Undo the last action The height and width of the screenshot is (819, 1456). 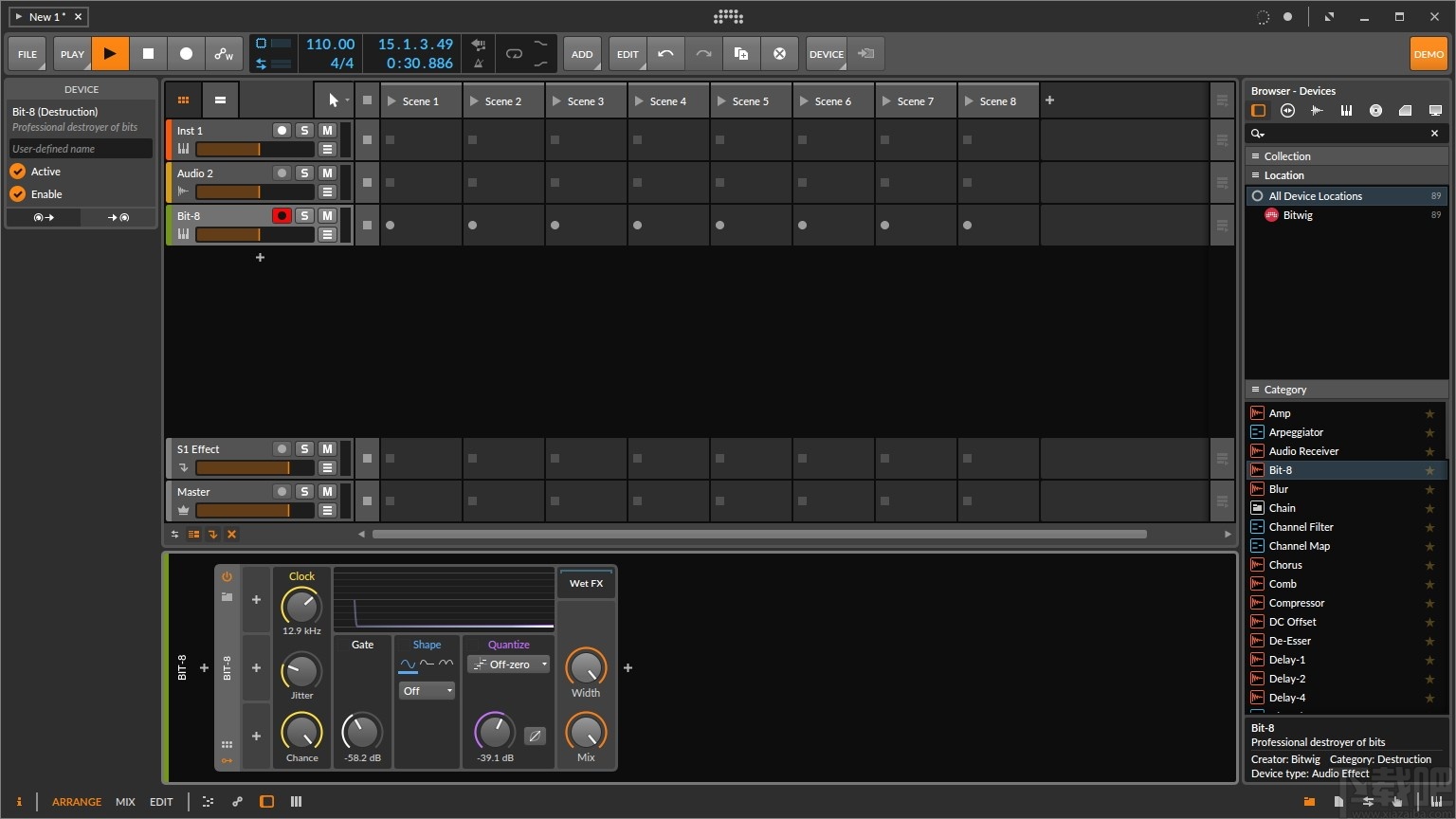(665, 54)
